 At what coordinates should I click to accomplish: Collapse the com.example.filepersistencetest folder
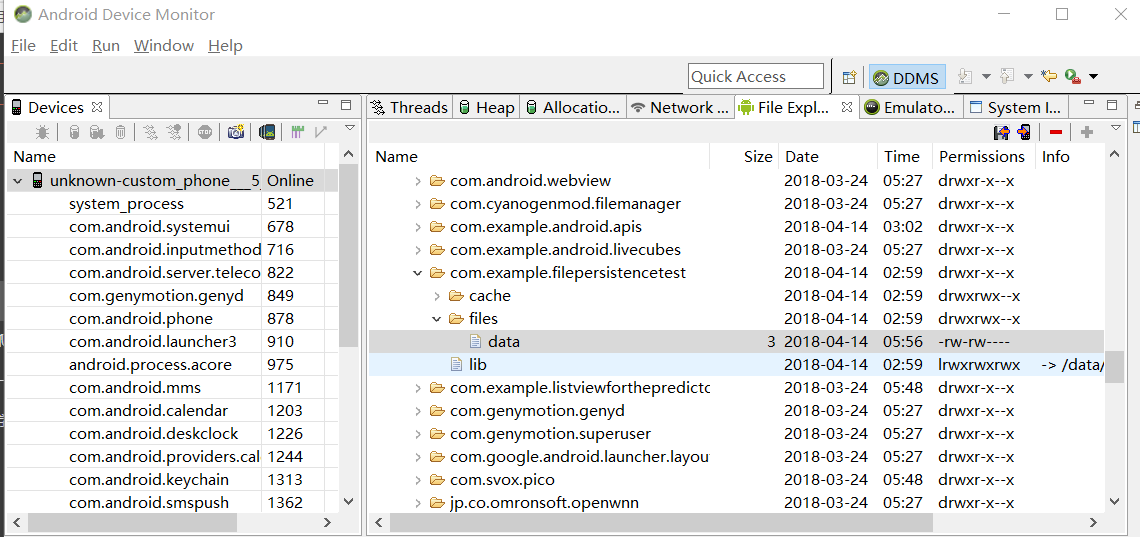pos(418,273)
